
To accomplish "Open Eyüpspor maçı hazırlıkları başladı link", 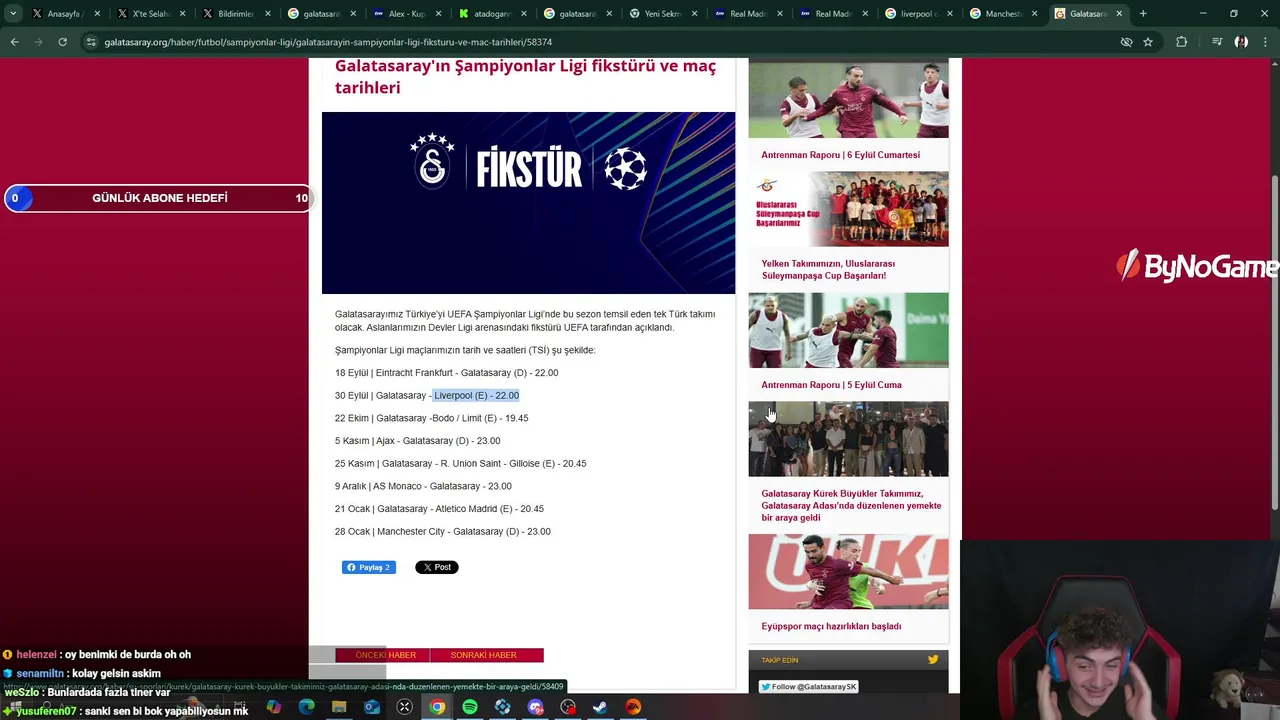I will coord(831,626).
